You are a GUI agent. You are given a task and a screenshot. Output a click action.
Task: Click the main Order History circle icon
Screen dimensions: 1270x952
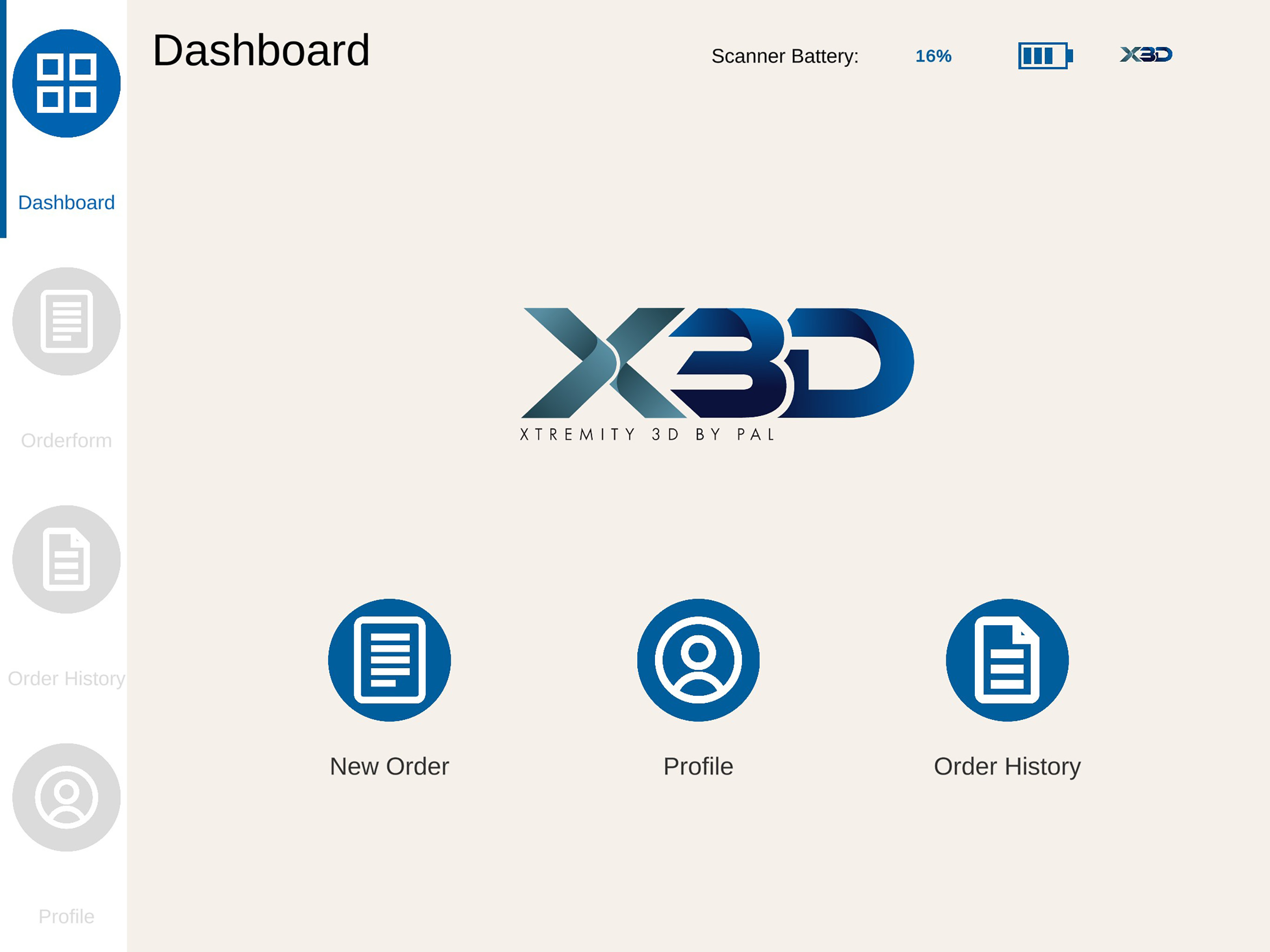point(1007,661)
